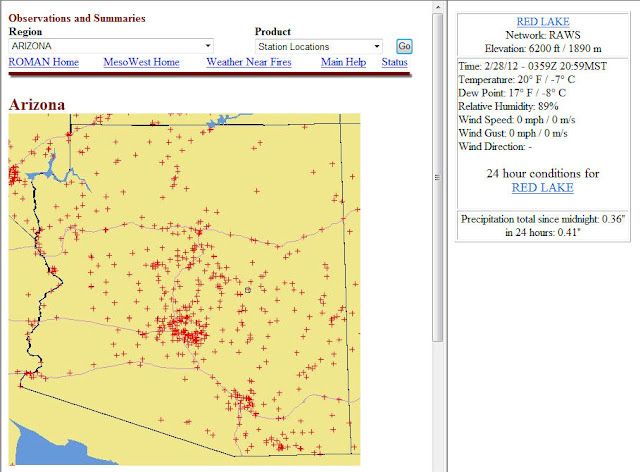Select the Relative Humidity: 89% text
This screenshot has width=640, height=472.
[508, 106]
